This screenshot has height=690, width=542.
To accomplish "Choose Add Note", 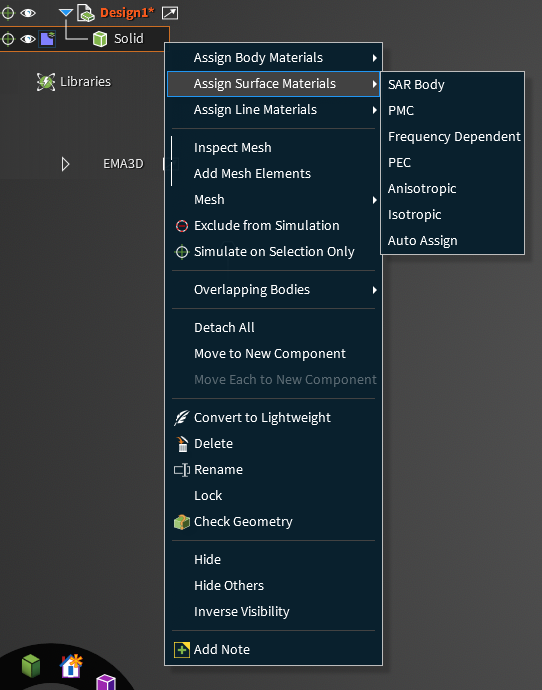I will point(273,650).
